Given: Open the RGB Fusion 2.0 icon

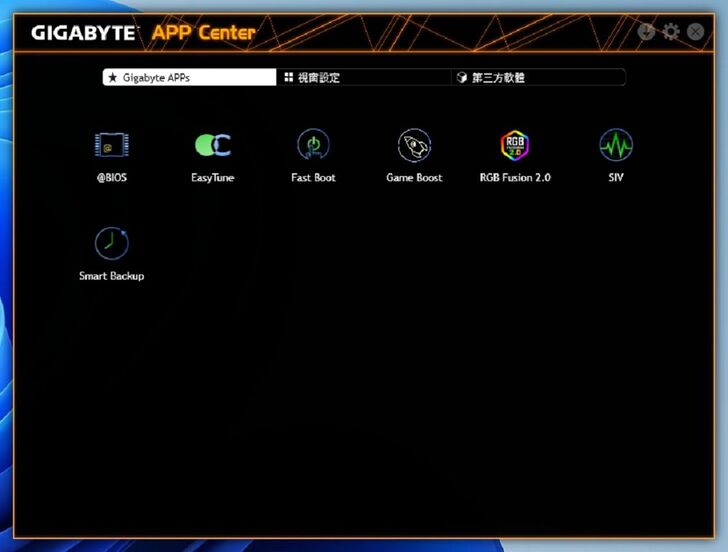Looking at the screenshot, I should 515,145.
